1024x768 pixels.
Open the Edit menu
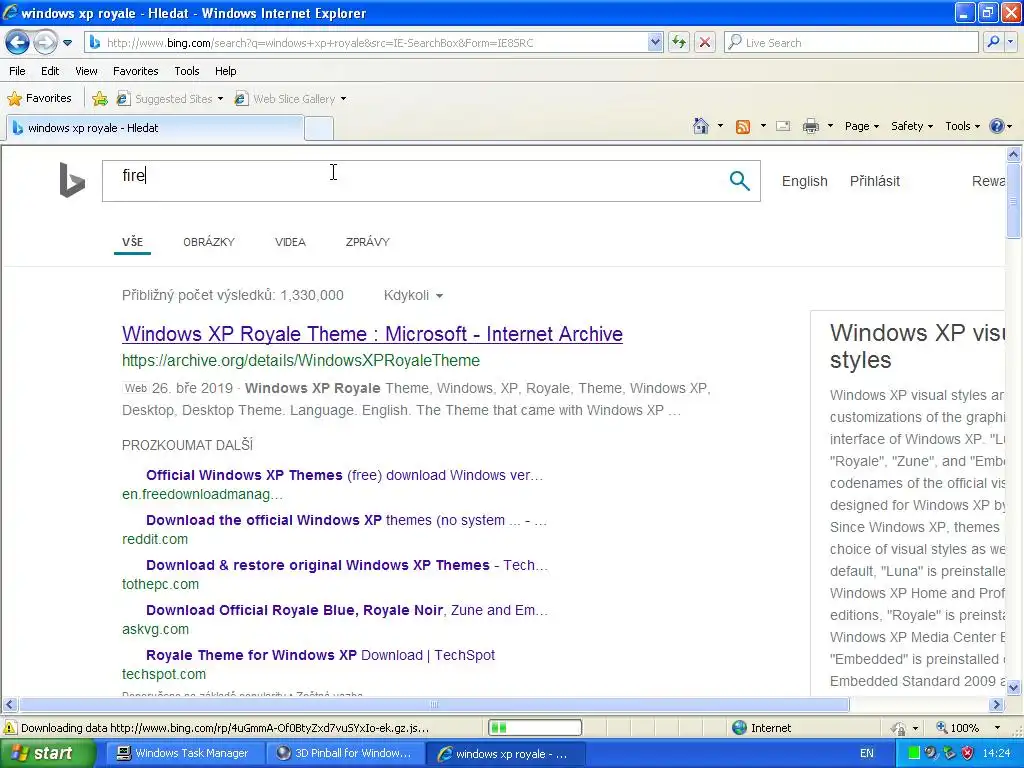click(x=50, y=71)
